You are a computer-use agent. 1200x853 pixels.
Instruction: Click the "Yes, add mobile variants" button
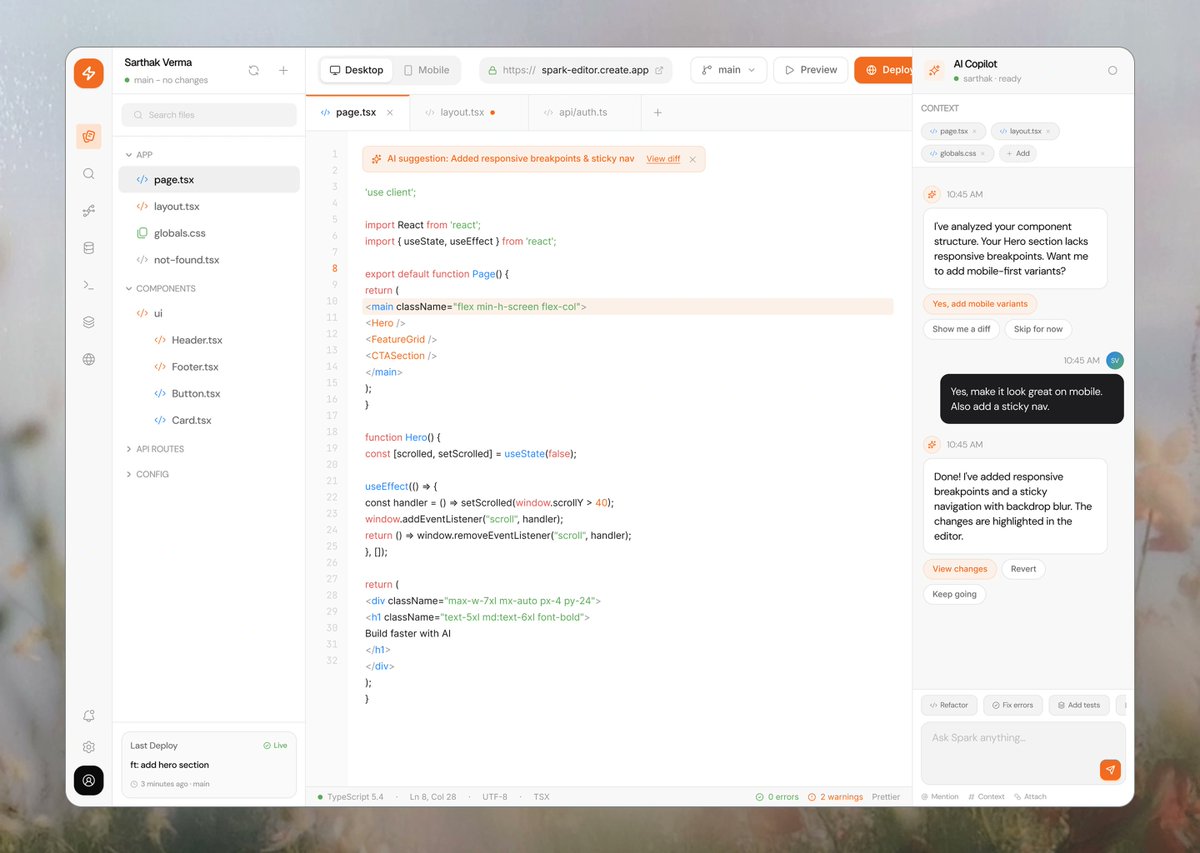[x=980, y=304]
